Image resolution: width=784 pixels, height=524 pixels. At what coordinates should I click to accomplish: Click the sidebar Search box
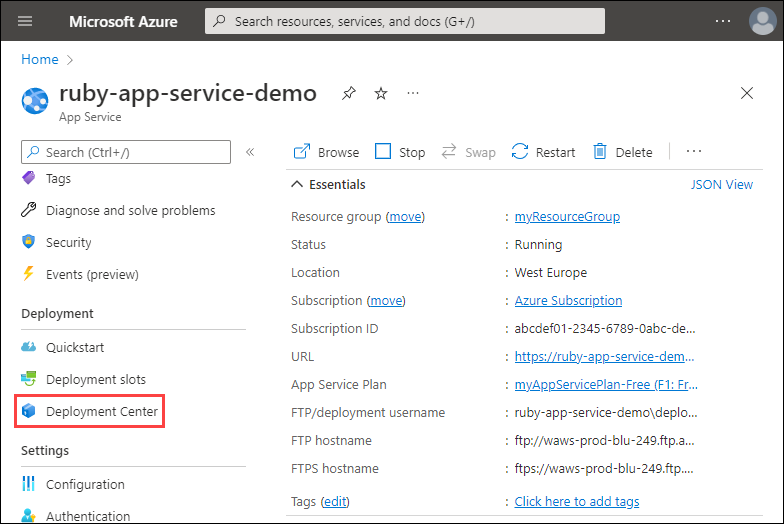tap(126, 152)
